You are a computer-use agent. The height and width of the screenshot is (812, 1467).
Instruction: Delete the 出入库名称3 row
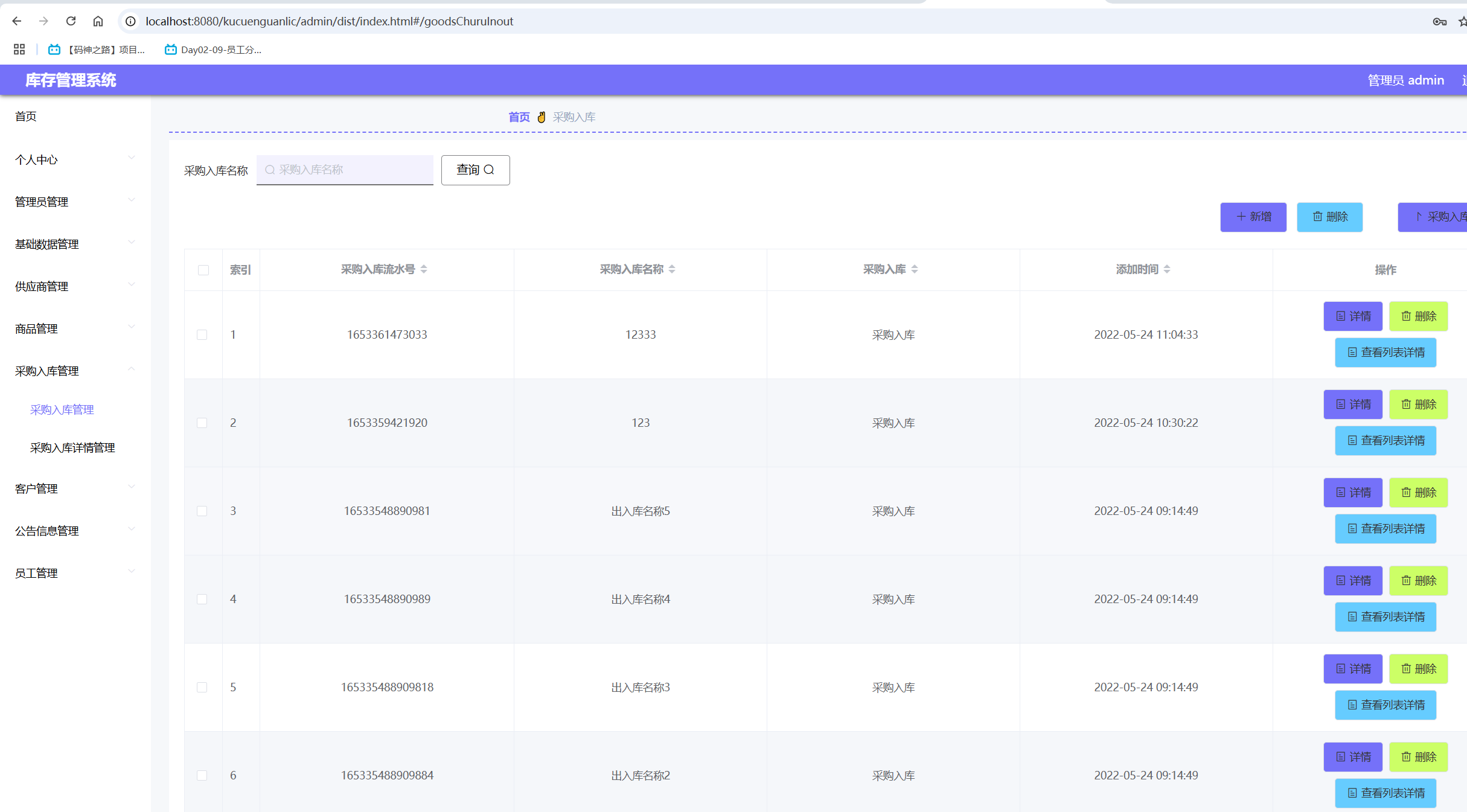click(1418, 669)
